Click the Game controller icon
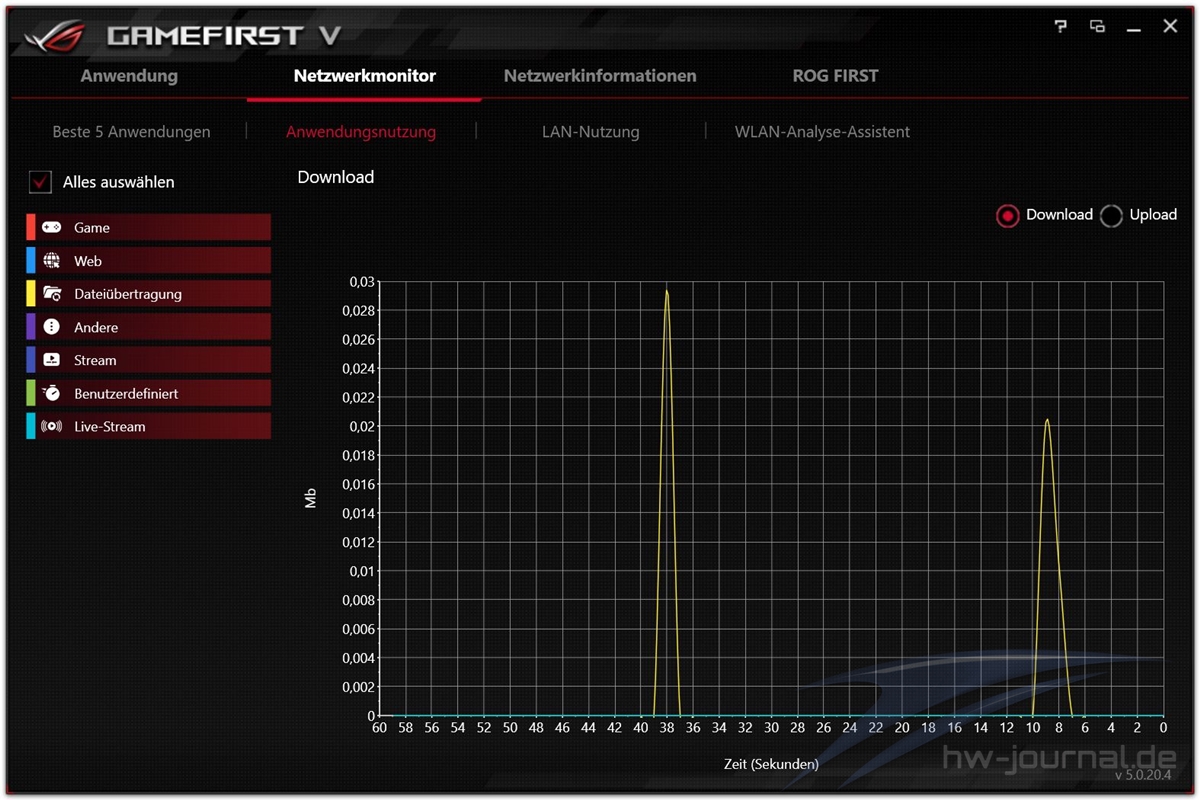1200x800 pixels. click(x=51, y=228)
